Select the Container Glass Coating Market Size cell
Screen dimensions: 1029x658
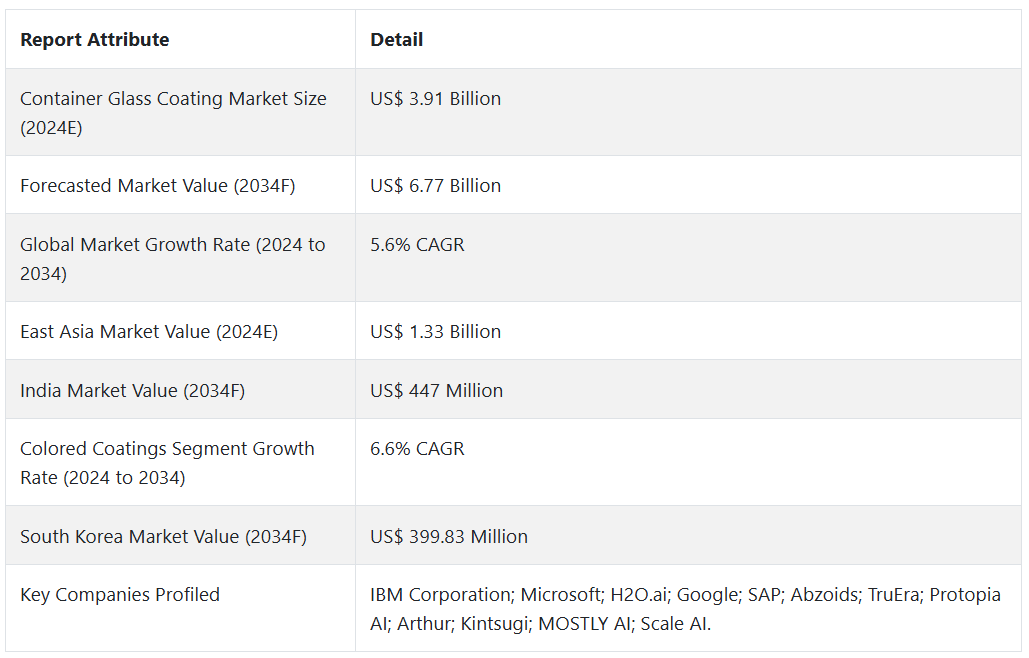(x=173, y=113)
